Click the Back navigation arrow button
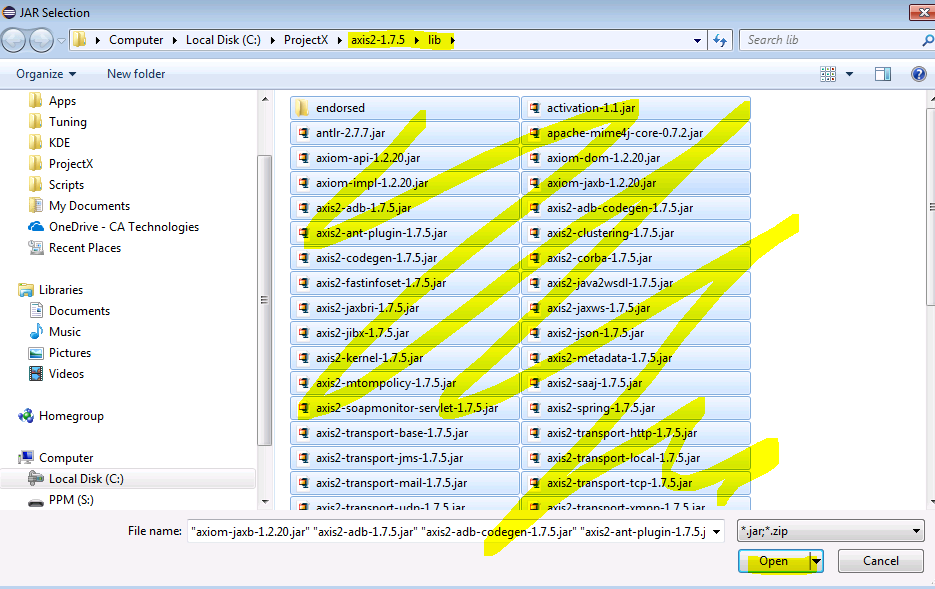 (14, 41)
